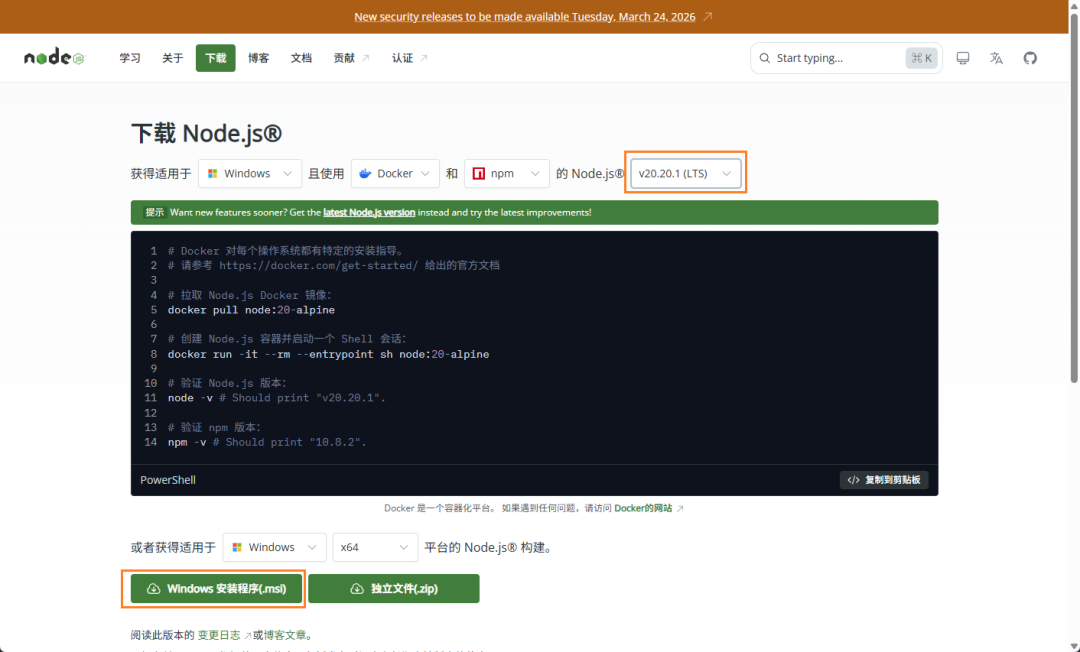Click the download icon on the .msi button

tap(152, 588)
